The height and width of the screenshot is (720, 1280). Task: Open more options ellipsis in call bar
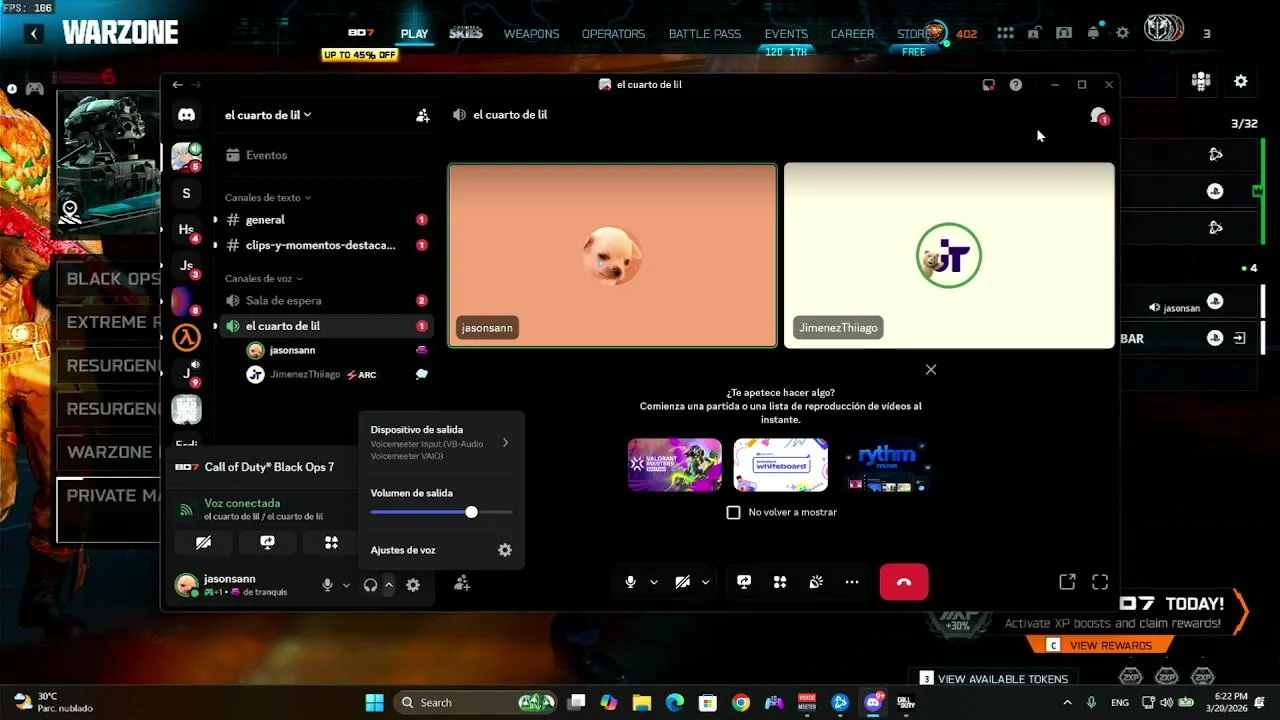point(852,582)
